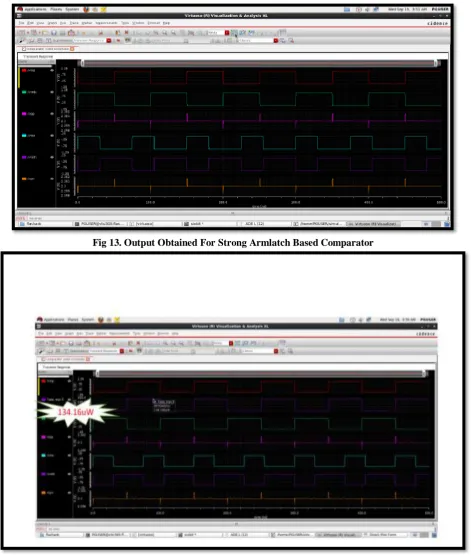Click the green trace color swatch, upper window

pos(24,92)
